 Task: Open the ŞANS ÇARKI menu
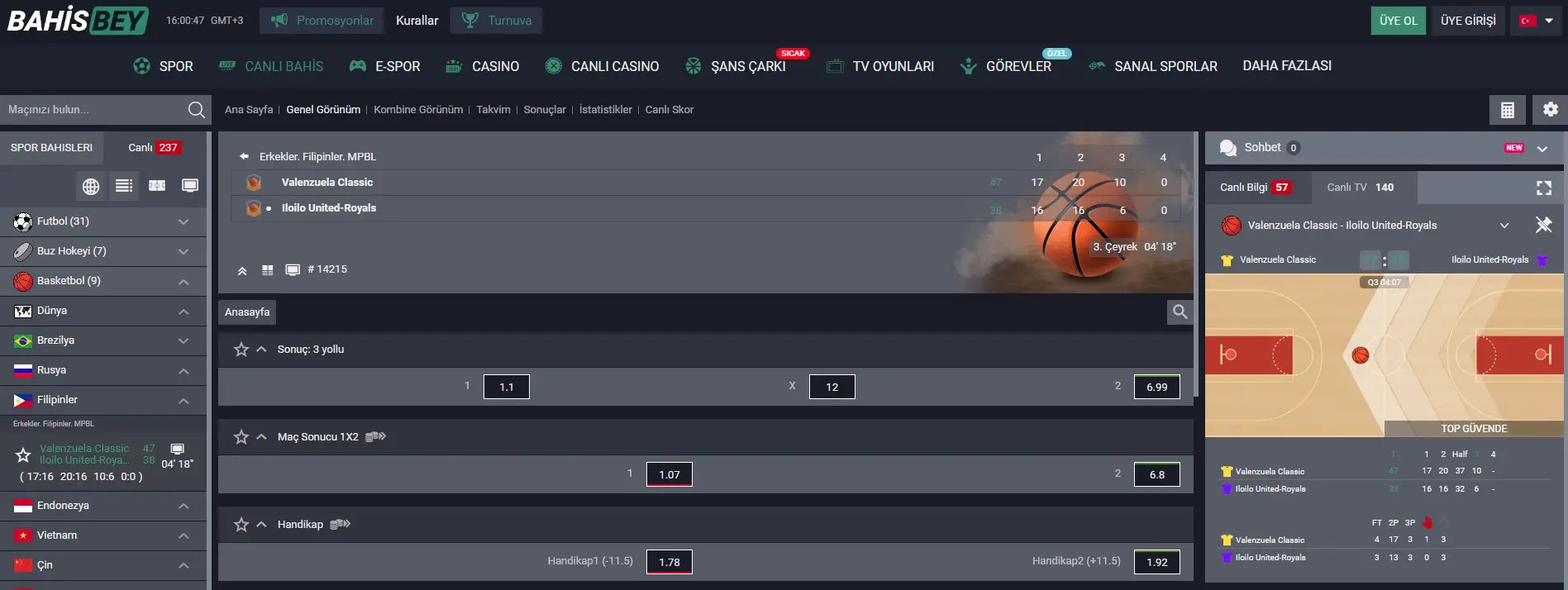(x=736, y=66)
